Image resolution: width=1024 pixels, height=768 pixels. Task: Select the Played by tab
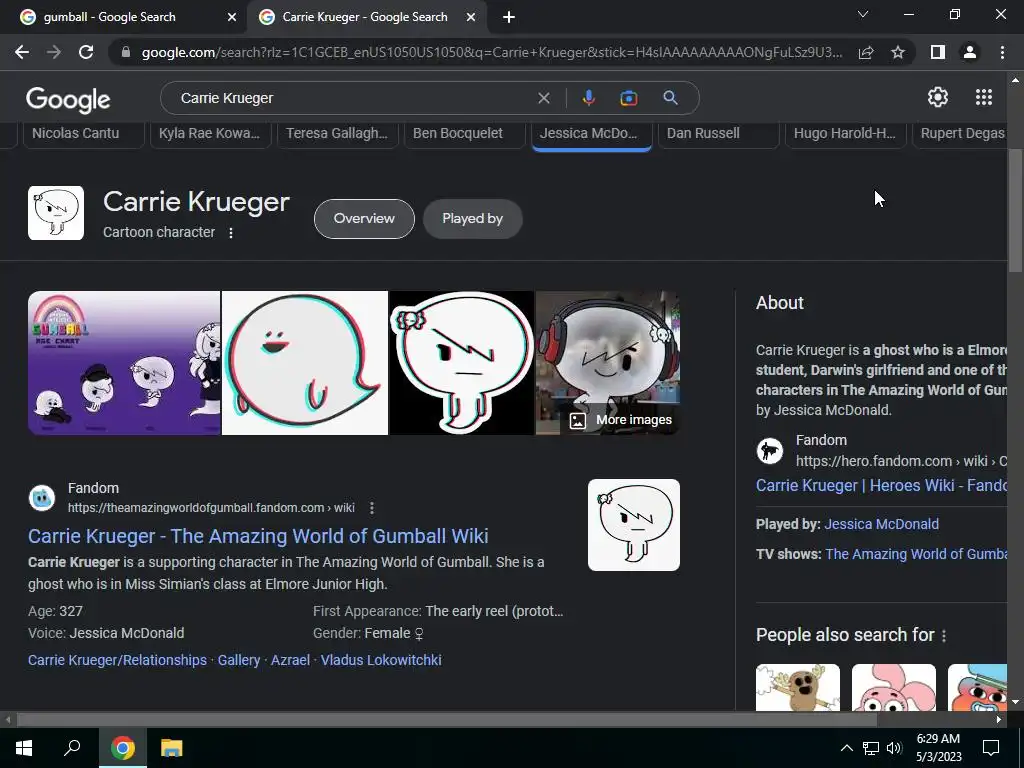click(x=472, y=219)
